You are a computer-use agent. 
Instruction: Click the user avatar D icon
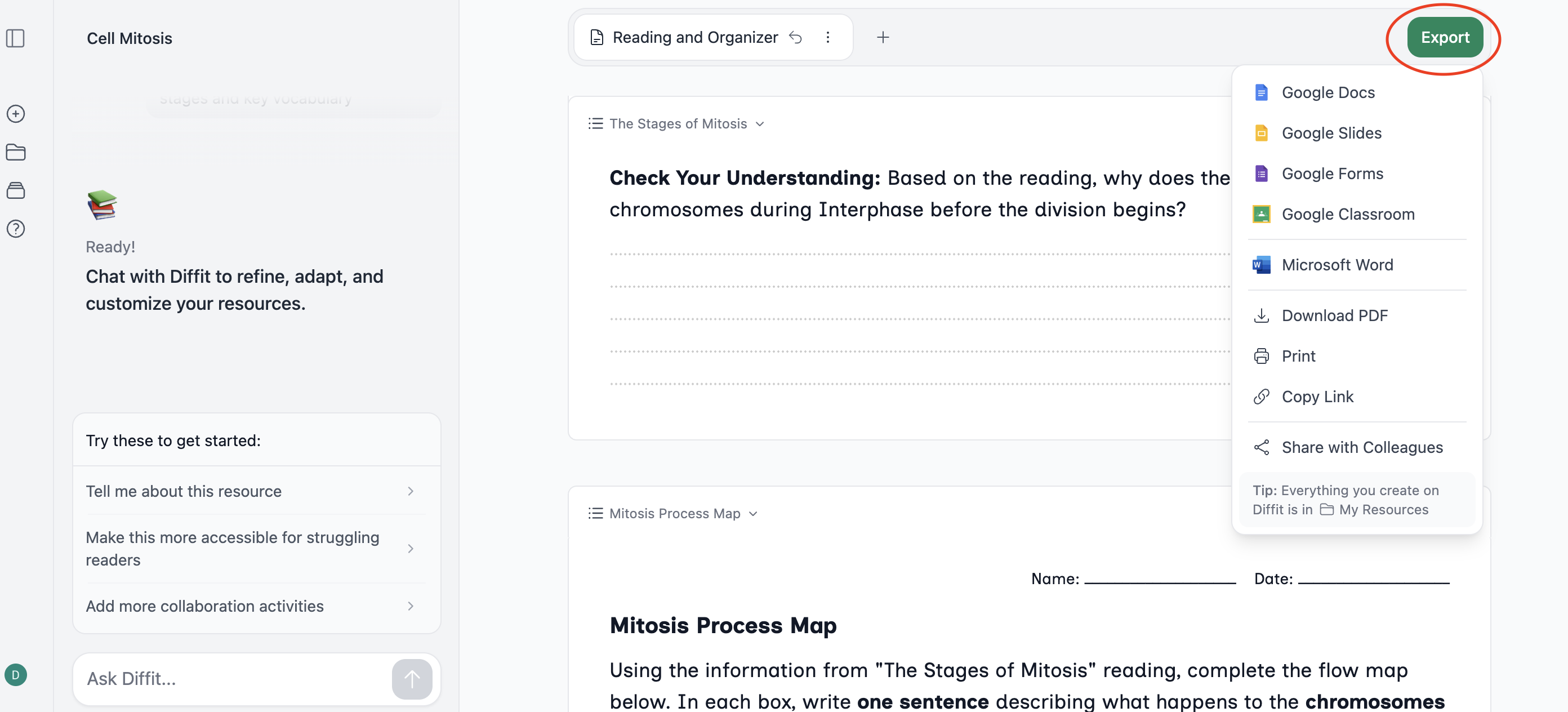(x=15, y=674)
